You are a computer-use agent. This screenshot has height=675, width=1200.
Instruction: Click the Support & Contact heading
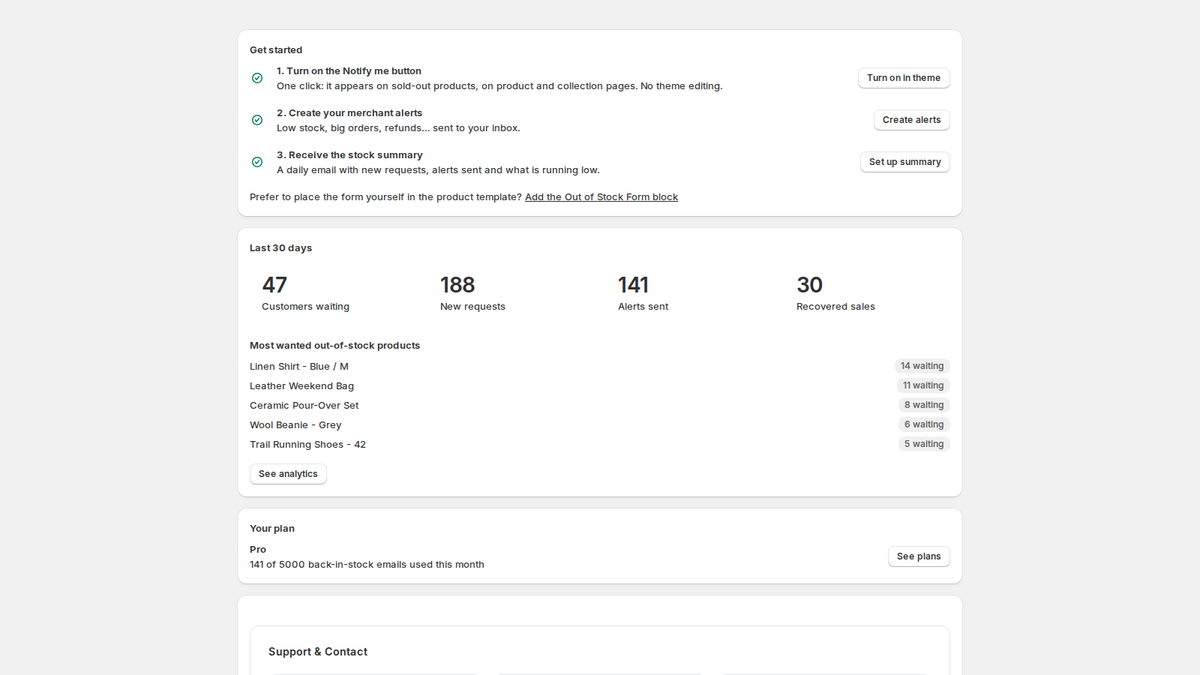pyautogui.click(x=318, y=652)
